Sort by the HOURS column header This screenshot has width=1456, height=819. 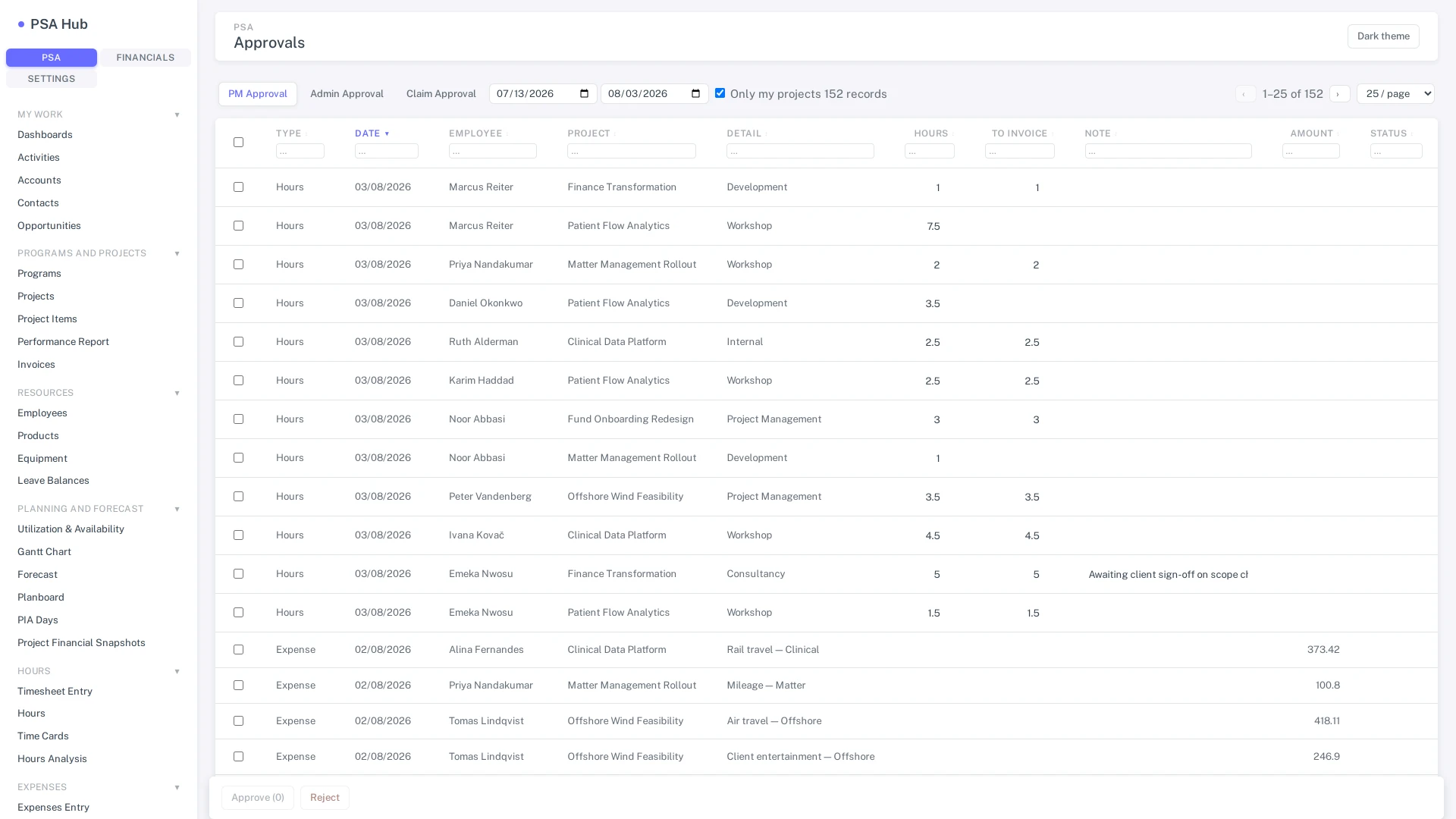[930, 133]
